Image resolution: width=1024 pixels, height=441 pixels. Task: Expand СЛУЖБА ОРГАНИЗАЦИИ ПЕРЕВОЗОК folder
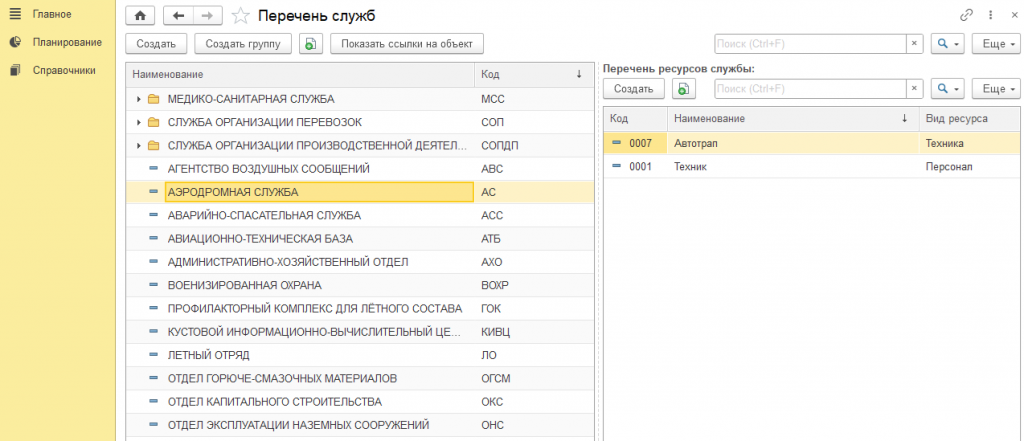138,123
